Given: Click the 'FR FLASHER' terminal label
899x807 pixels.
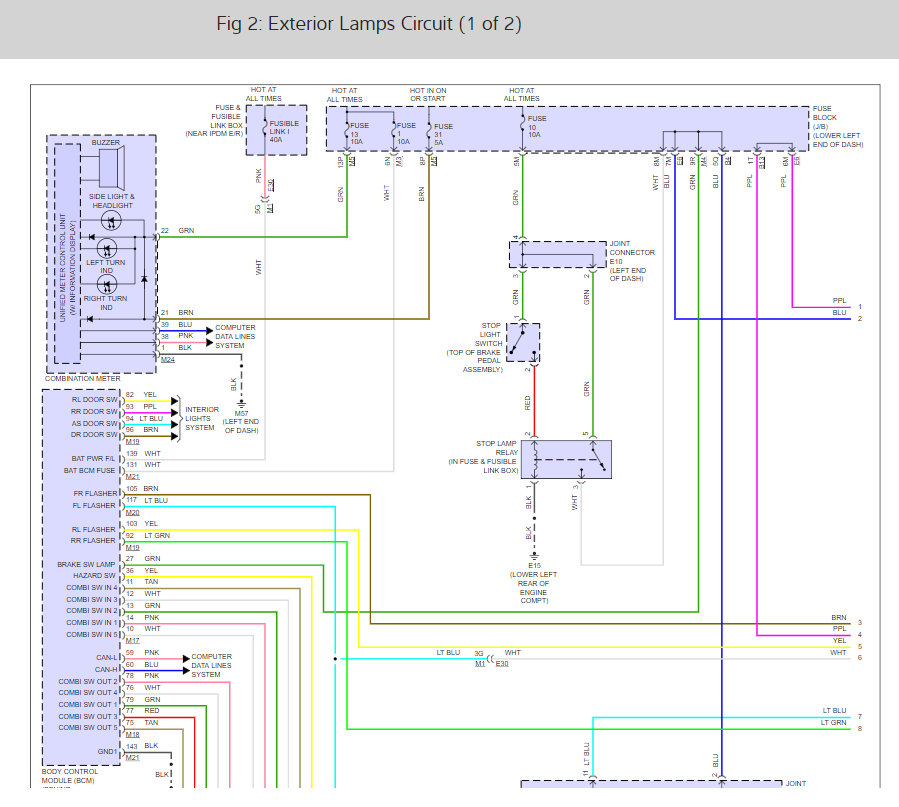Looking at the screenshot, I should coord(95,493).
